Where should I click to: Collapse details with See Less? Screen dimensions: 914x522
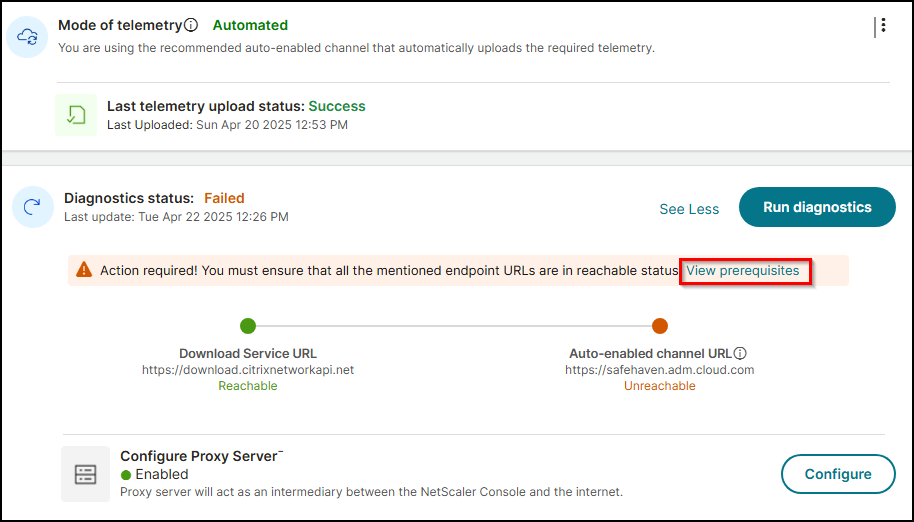point(689,209)
